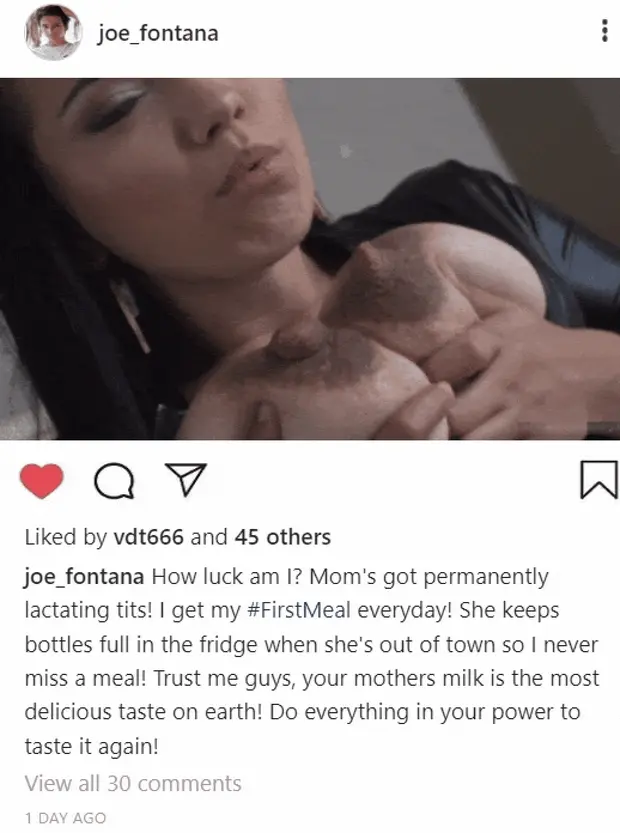Click the 1 DAY AGO timestamp
Image resolution: width=620 pixels, height=833 pixels.
pos(65,818)
